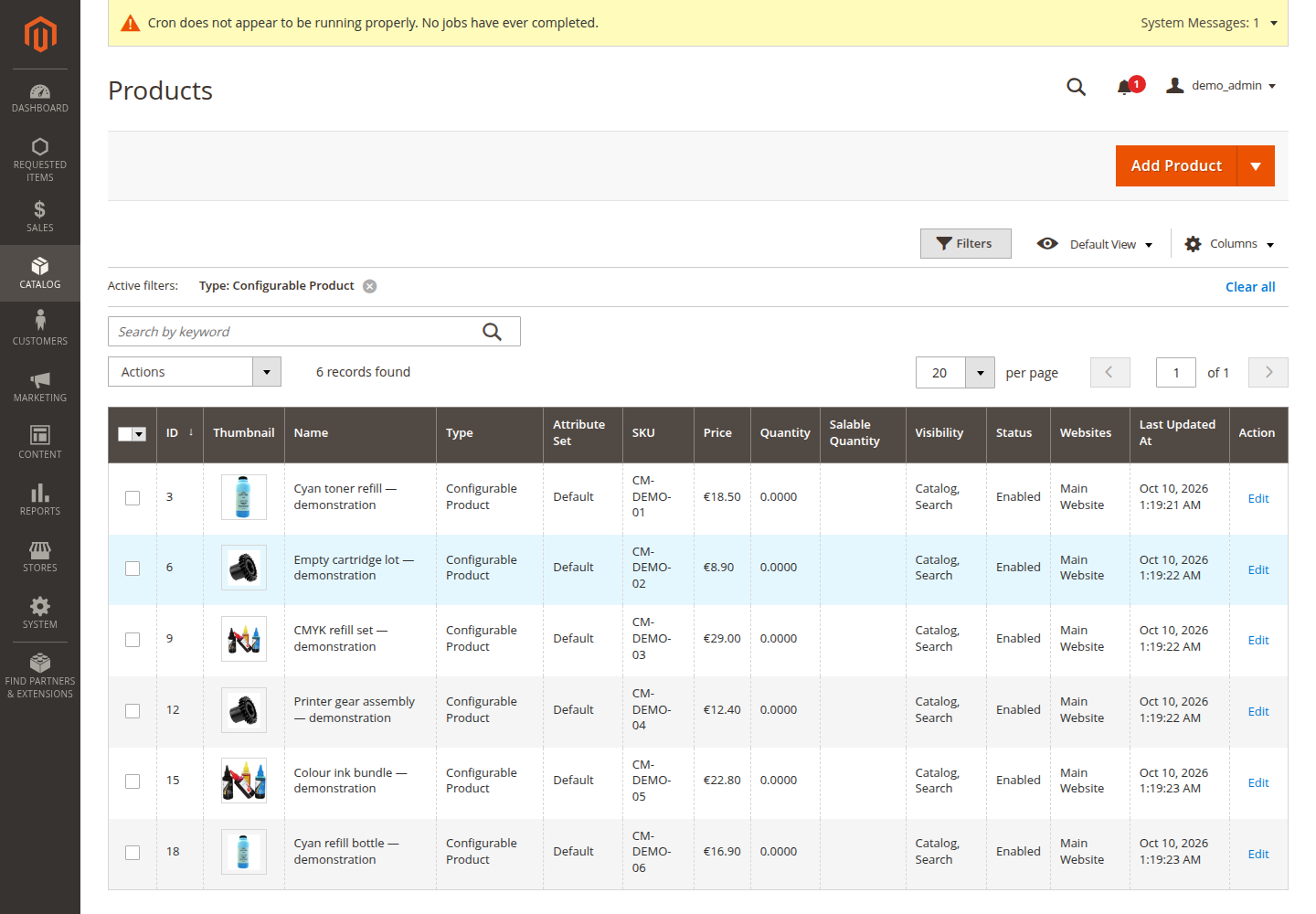Click the global search magnifier icon
The width and height of the screenshot is (1316, 914).
(x=1077, y=87)
